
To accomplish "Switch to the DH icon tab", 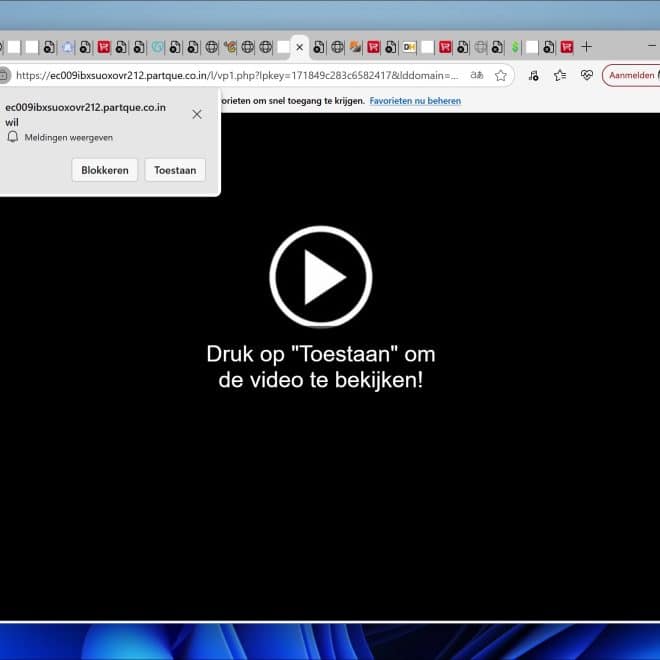I will point(409,47).
